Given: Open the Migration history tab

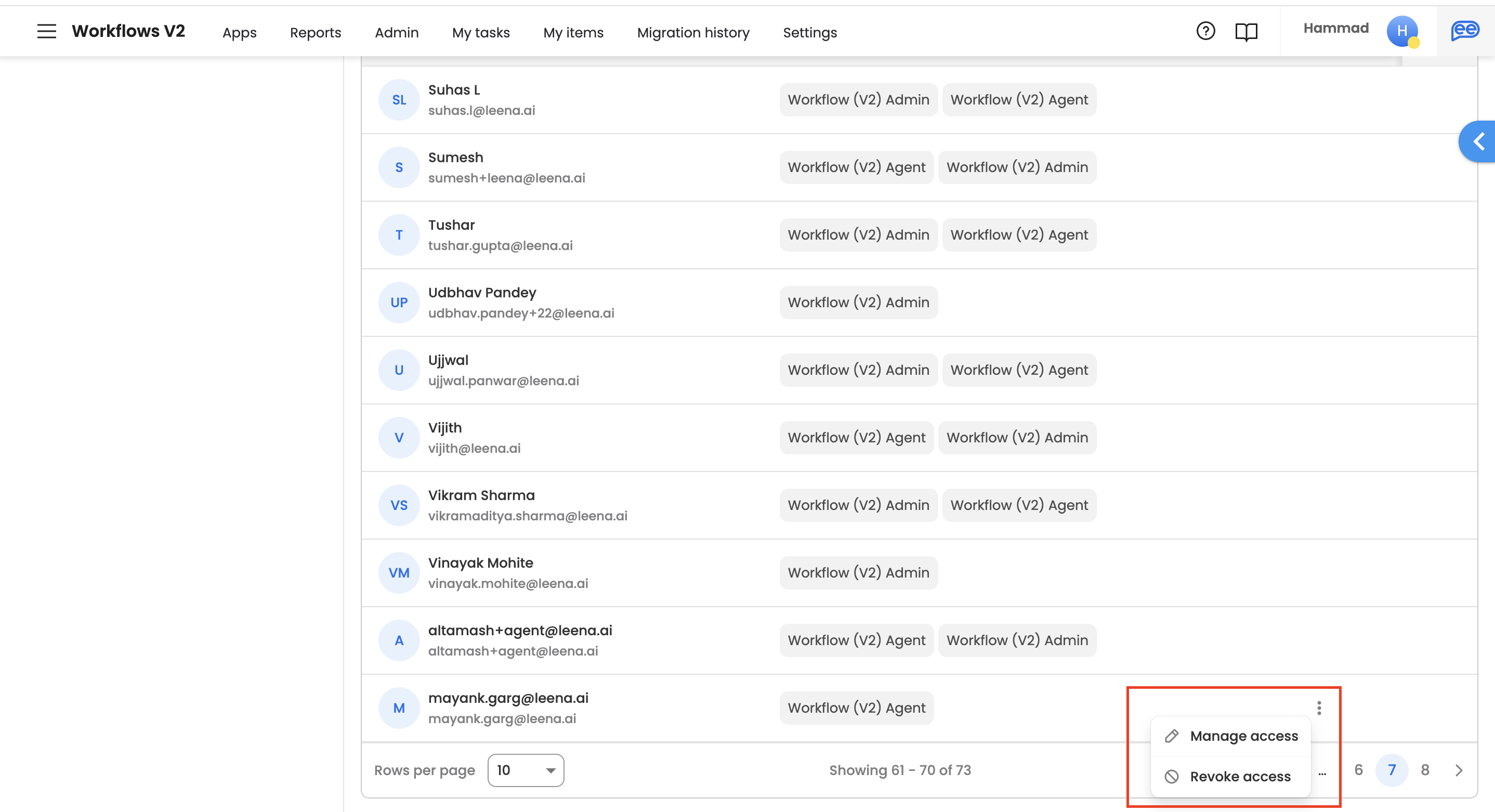Looking at the screenshot, I should coord(693,33).
